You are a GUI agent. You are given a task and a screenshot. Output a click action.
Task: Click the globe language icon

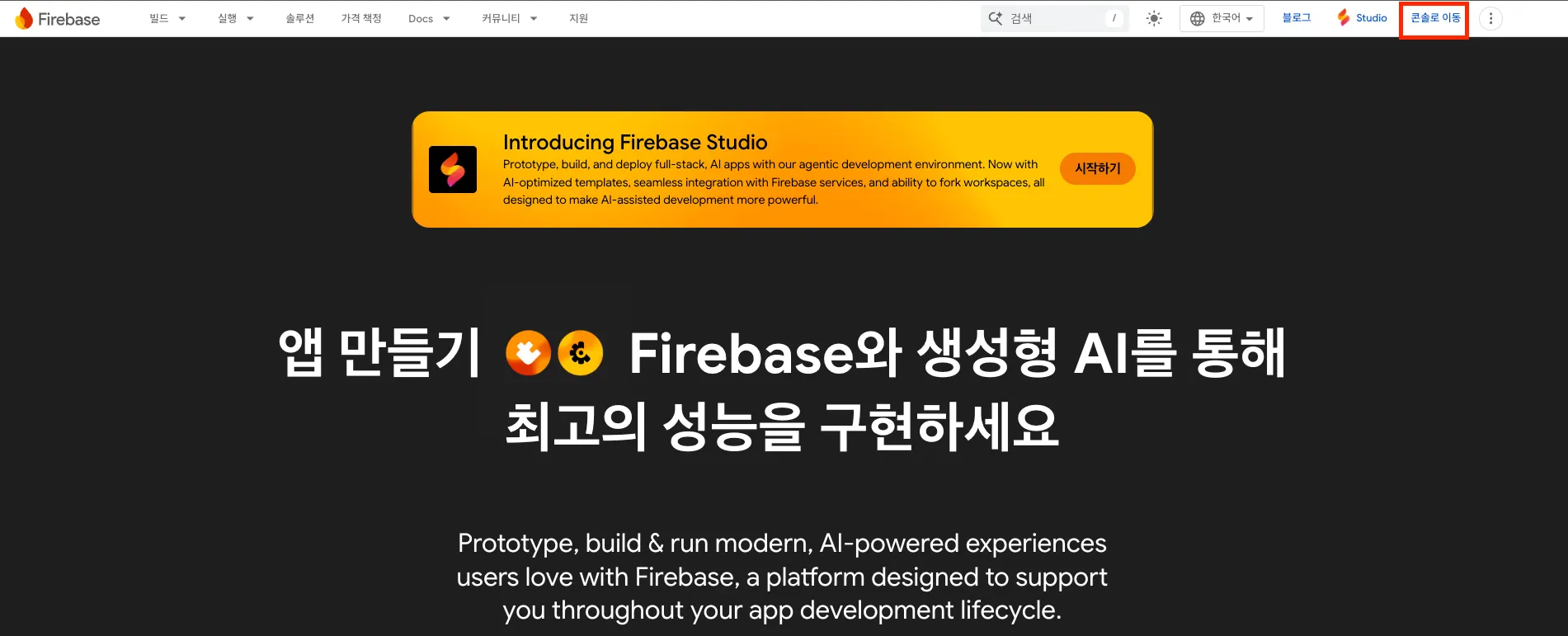(x=1198, y=18)
